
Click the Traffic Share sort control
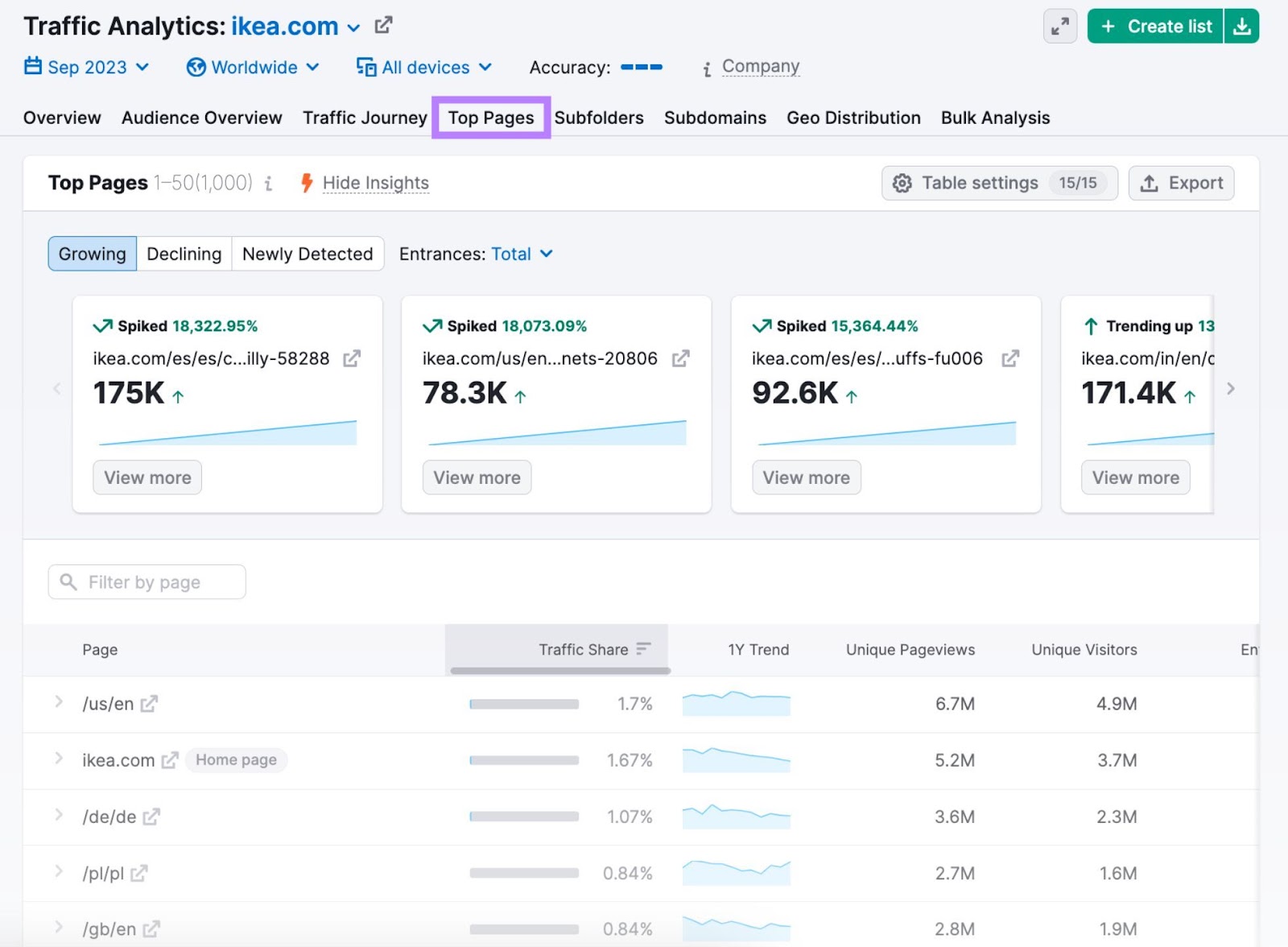tap(642, 649)
